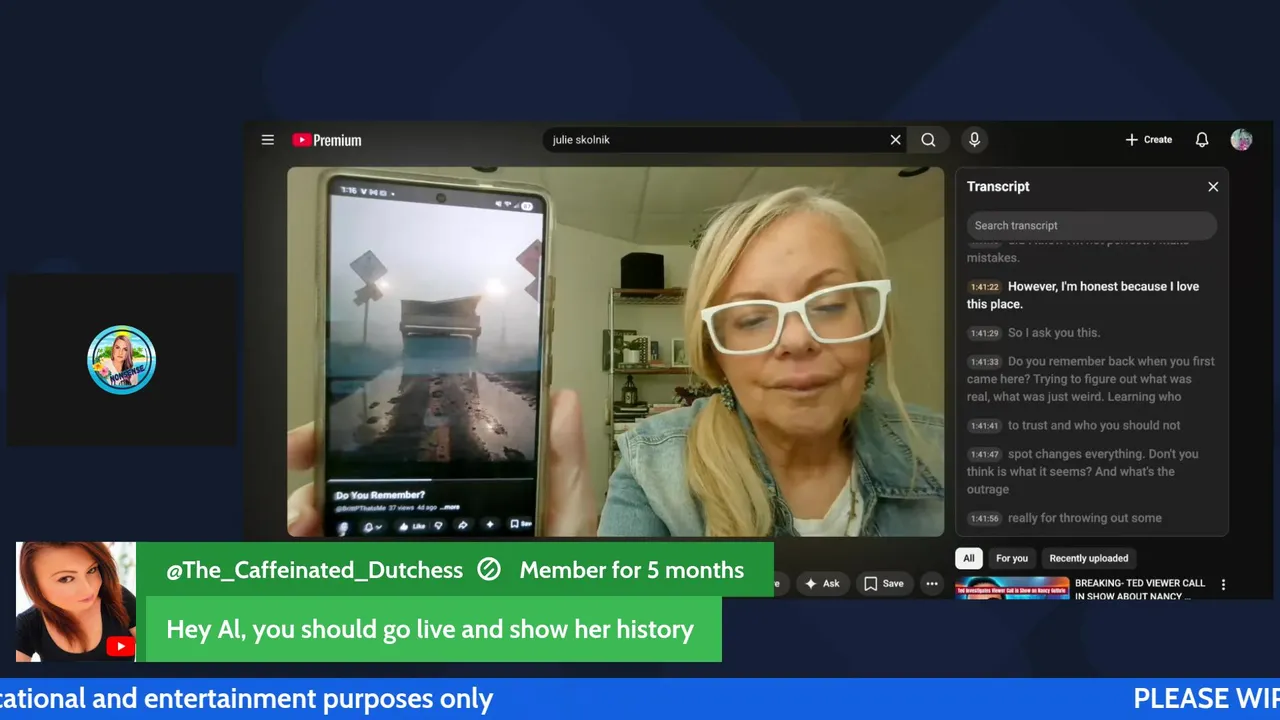The width and height of the screenshot is (1280, 720).
Task: Open the Create menu
Action: pyautogui.click(x=1148, y=140)
